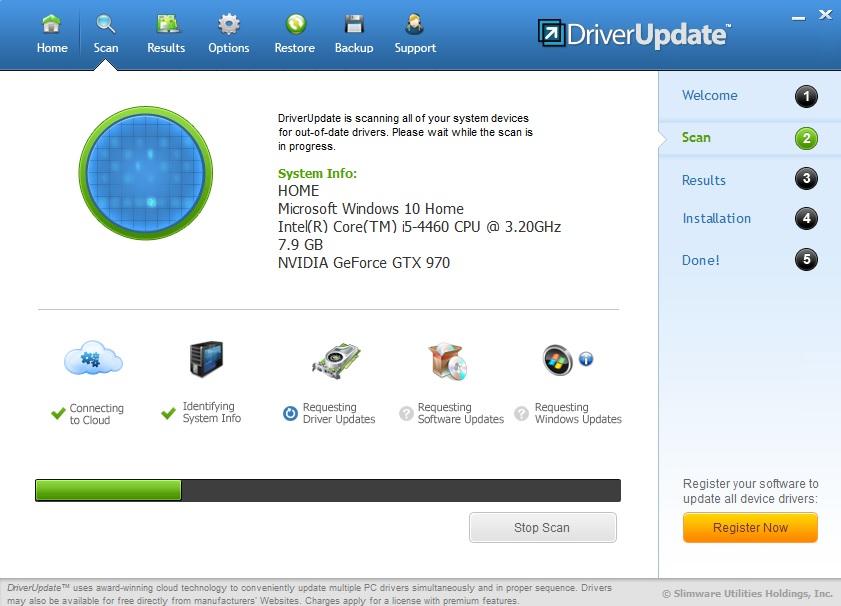The height and width of the screenshot is (606, 841).
Task: Click the Home house icon
Action: click(x=51, y=24)
